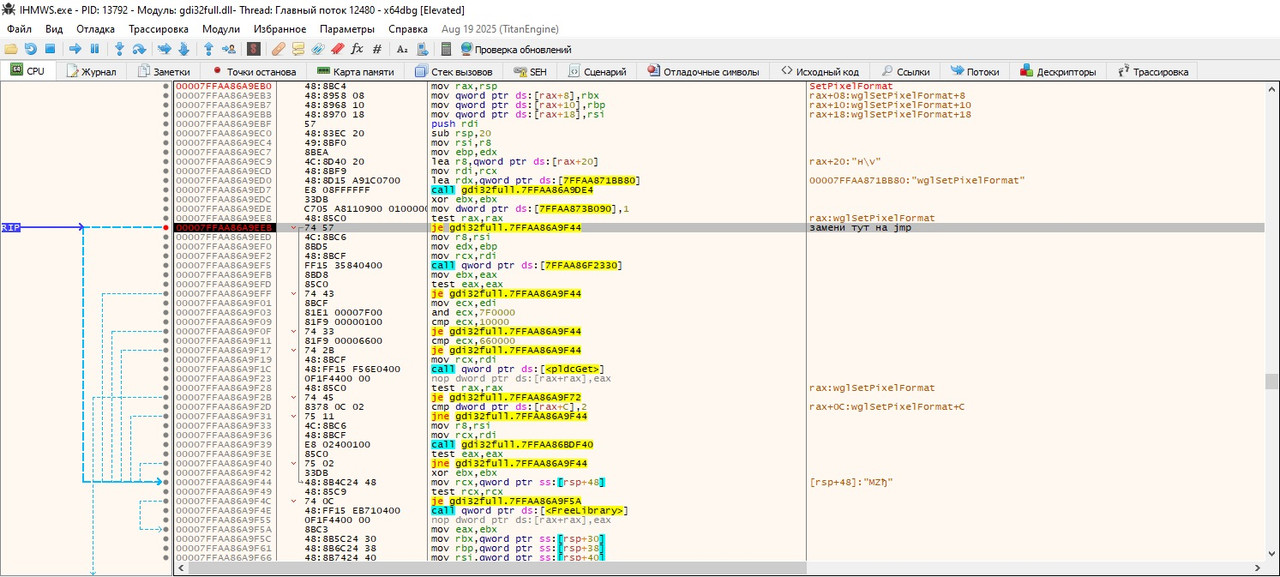Open Functions list with fx icon
Image resolution: width=1280 pixels, height=577 pixels.
tap(357, 49)
